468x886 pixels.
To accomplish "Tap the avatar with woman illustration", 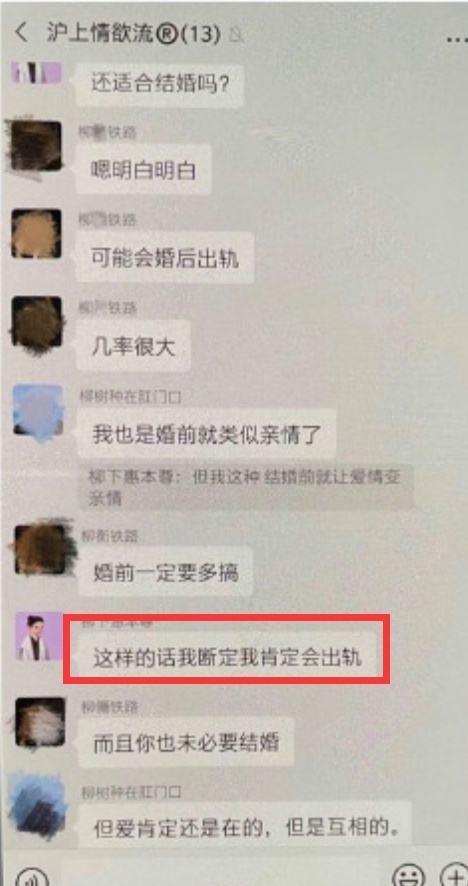I will [38, 636].
